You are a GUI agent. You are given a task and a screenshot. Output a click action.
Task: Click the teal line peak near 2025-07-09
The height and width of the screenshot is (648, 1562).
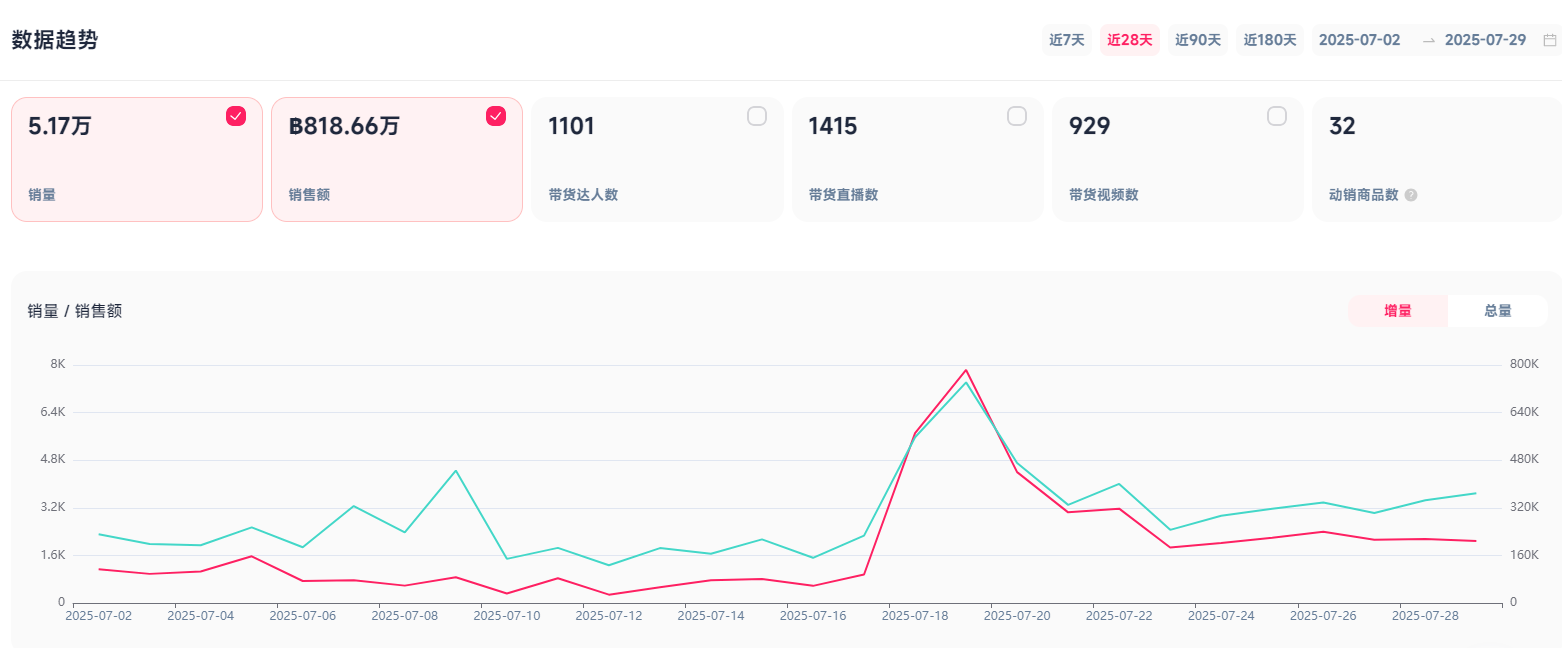click(x=455, y=471)
